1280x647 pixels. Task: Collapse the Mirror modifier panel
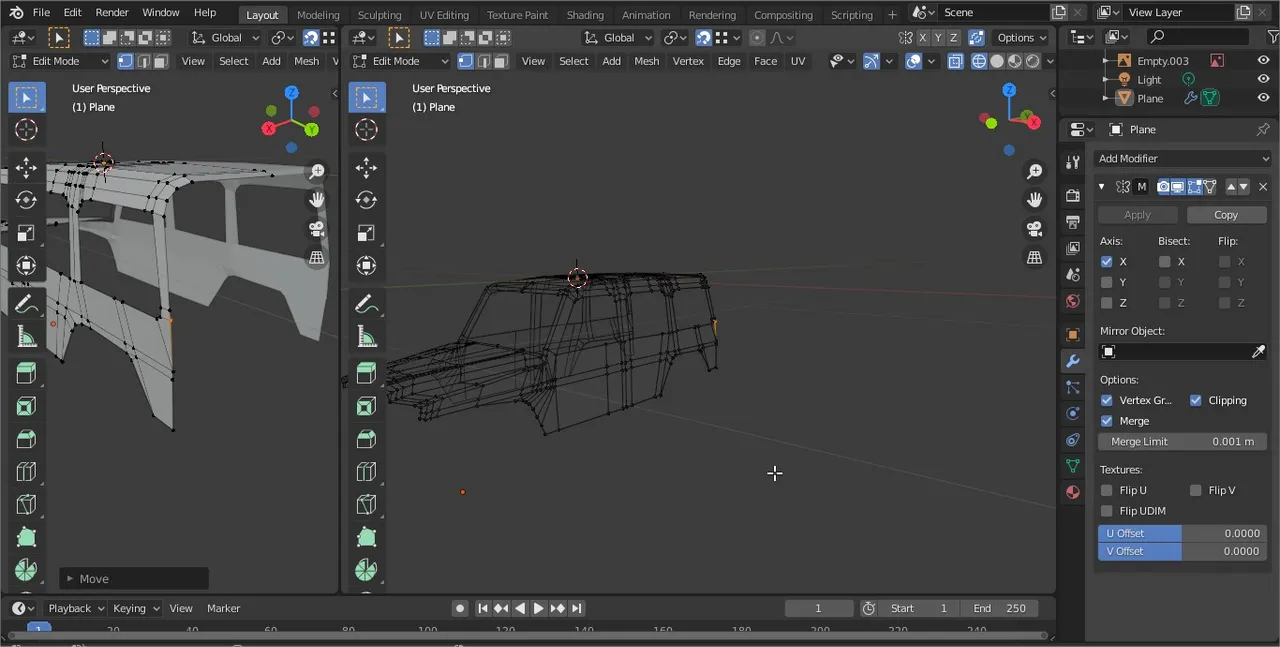pyautogui.click(x=1102, y=187)
